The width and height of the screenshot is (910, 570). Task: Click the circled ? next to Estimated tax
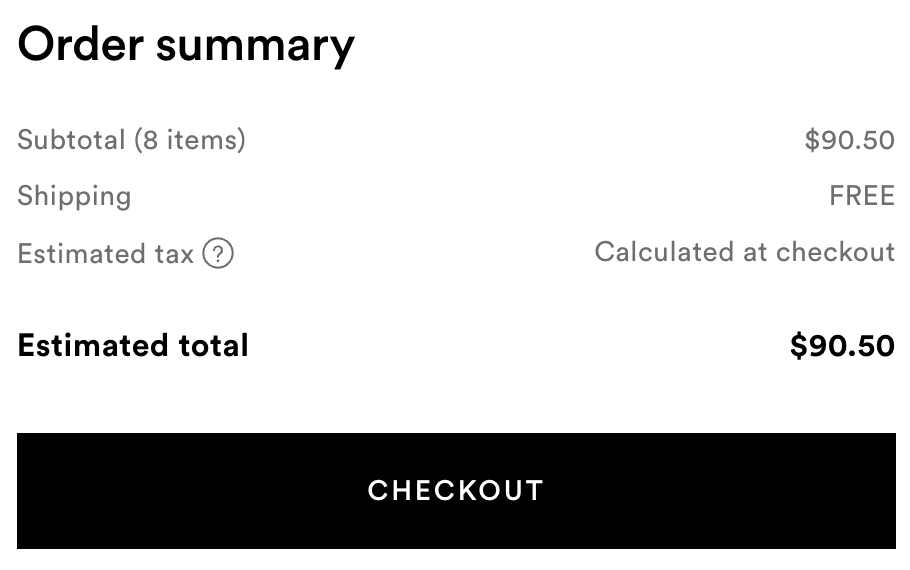[218, 253]
